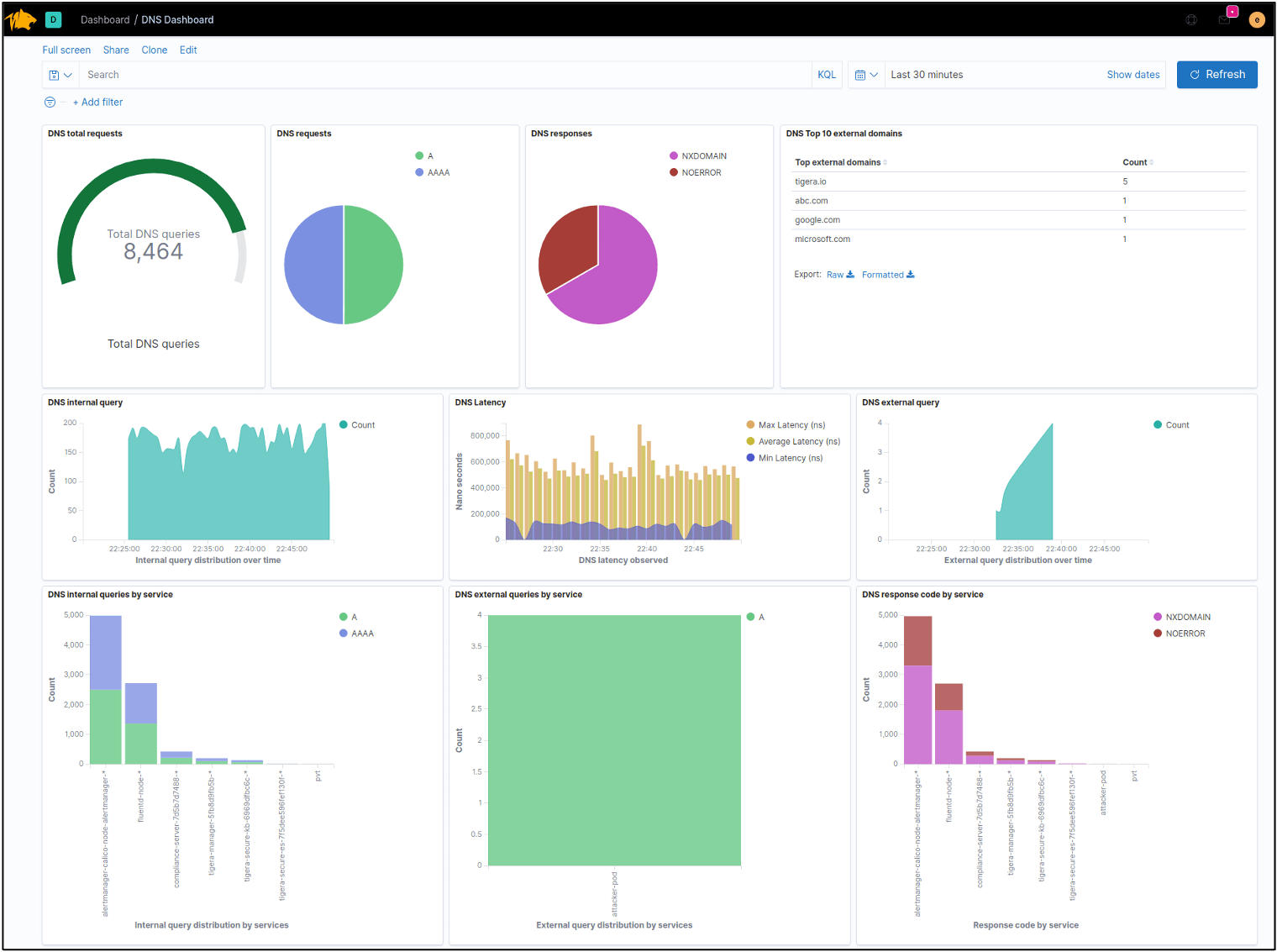Viewport: 1277px width, 952px height.
Task: Toggle NXDOMAIN legend in response code by service
Action: click(1182, 618)
